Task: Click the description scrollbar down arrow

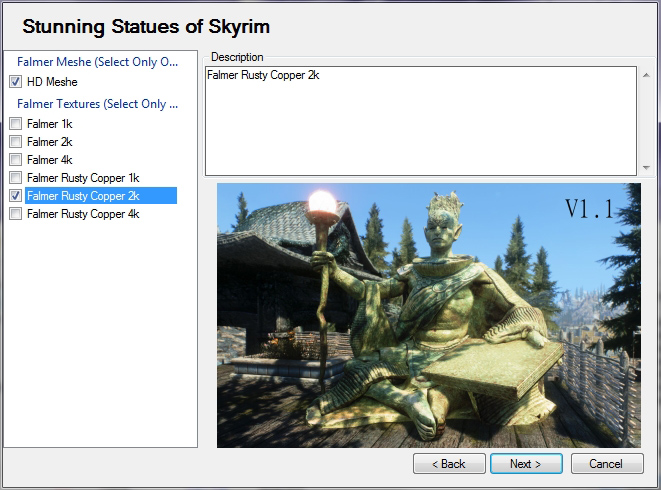Action: tap(646, 167)
